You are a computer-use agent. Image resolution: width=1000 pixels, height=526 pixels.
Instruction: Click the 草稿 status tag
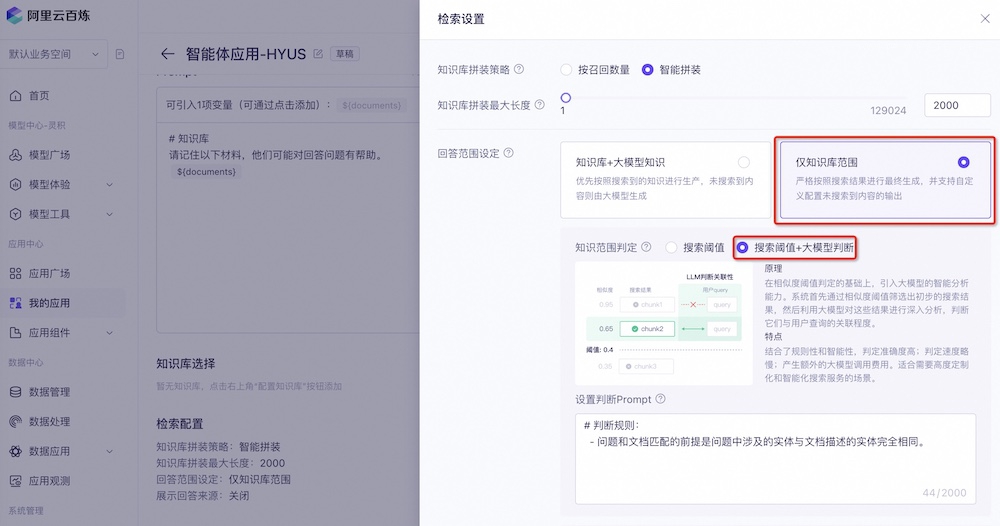pyautogui.click(x=345, y=54)
